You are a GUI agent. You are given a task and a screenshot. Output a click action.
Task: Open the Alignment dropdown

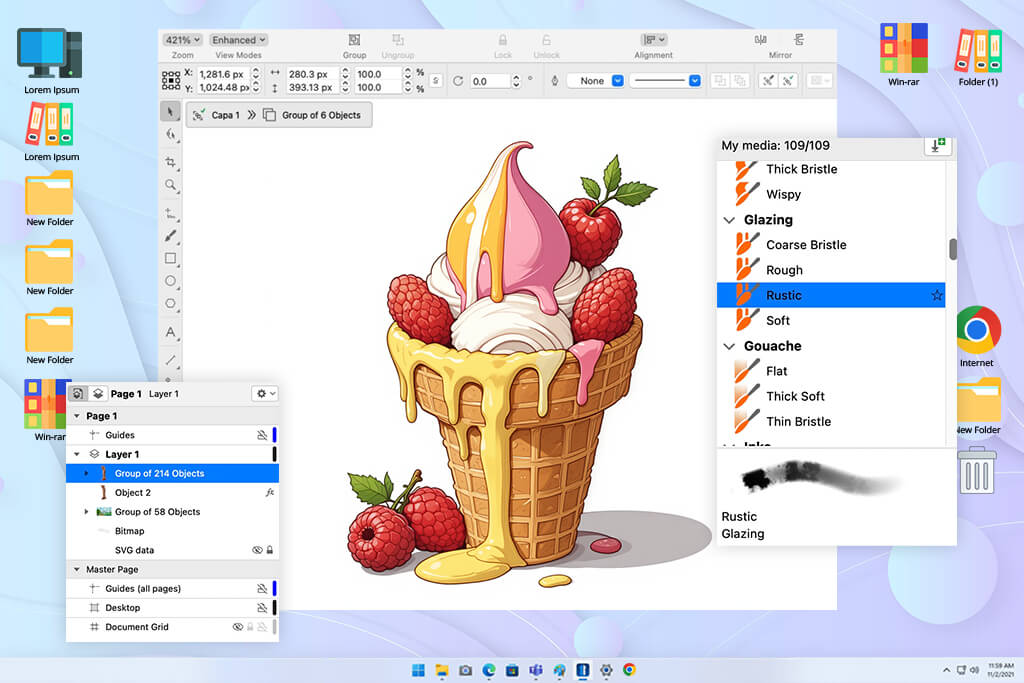point(653,40)
